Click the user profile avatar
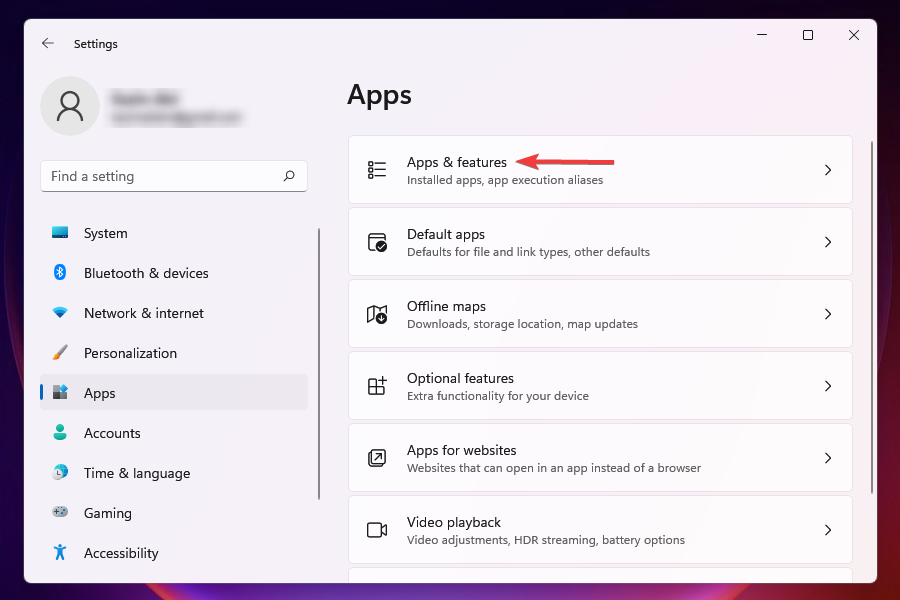 pyautogui.click(x=69, y=106)
